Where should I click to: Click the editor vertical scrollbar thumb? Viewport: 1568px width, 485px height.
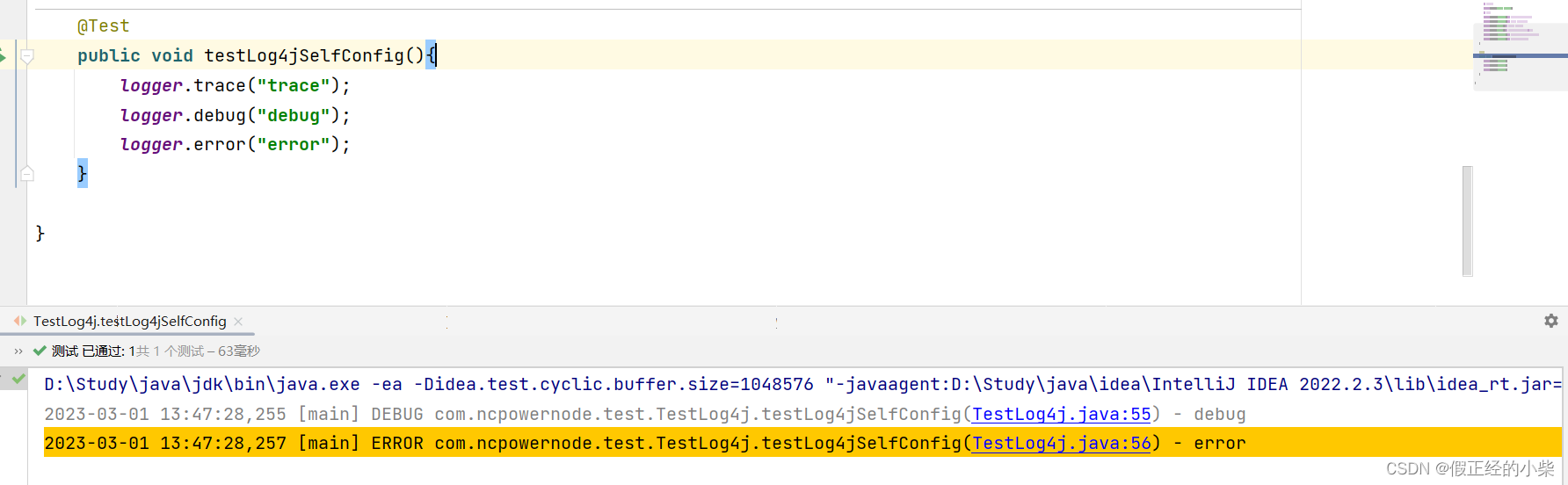pyautogui.click(x=1467, y=221)
